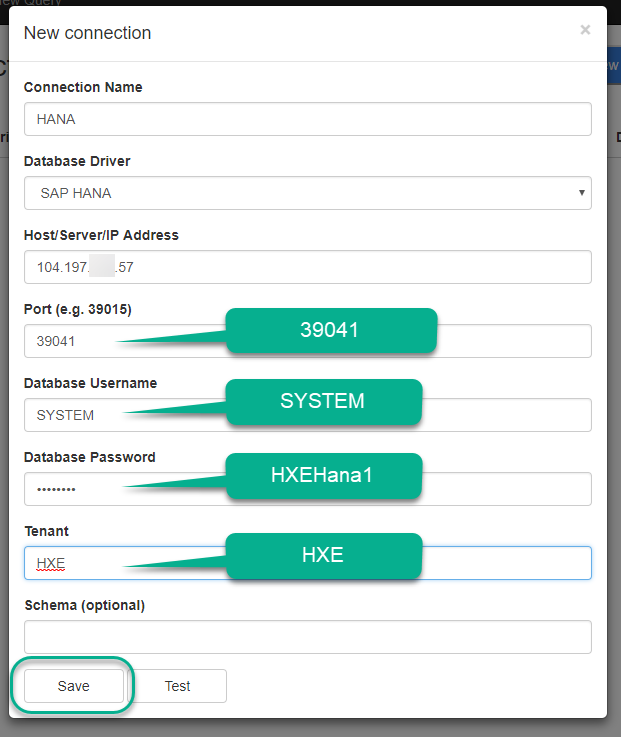Open the Database Driver dropdown arrow

pyautogui.click(x=582, y=193)
